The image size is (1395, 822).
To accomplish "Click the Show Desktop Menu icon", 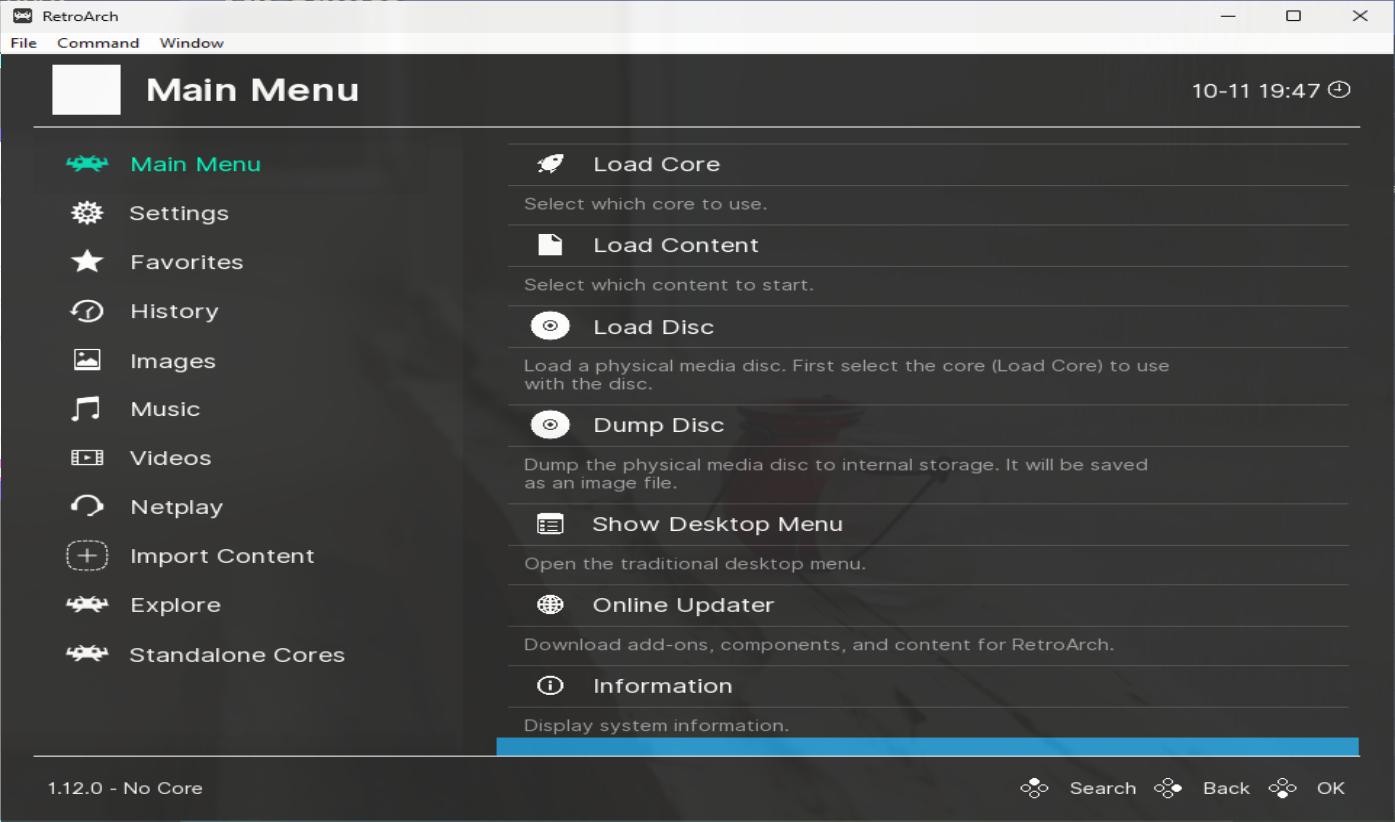I will (551, 523).
